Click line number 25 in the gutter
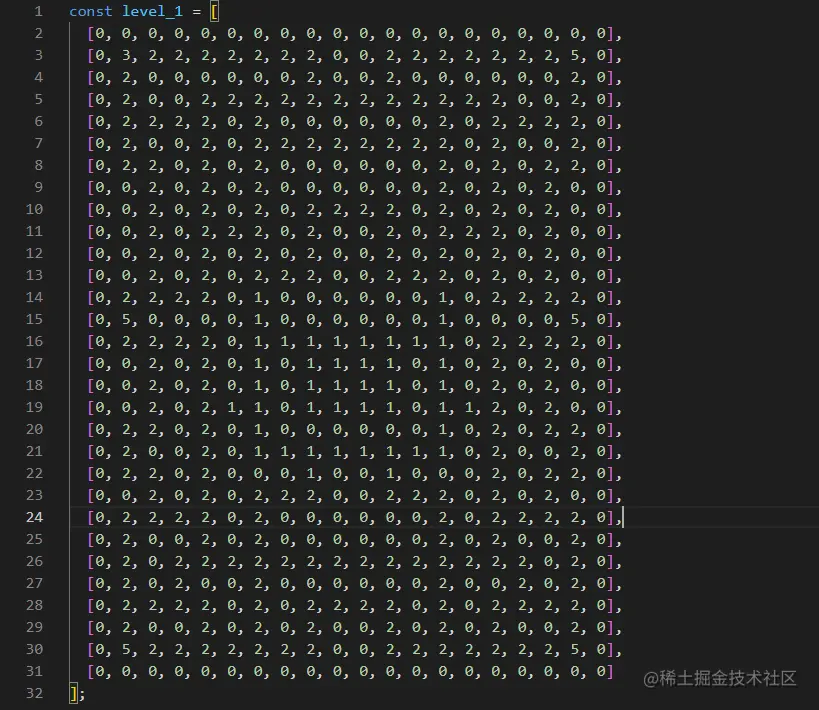This screenshot has width=819, height=710. [34, 539]
